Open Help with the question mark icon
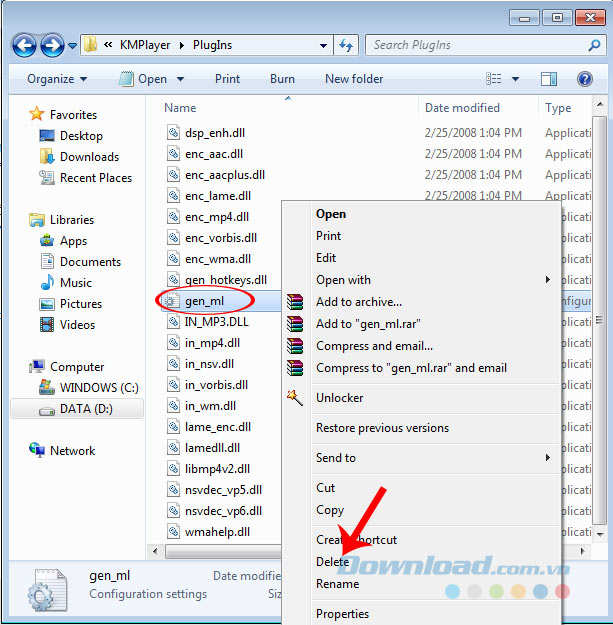 coord(585,79)
